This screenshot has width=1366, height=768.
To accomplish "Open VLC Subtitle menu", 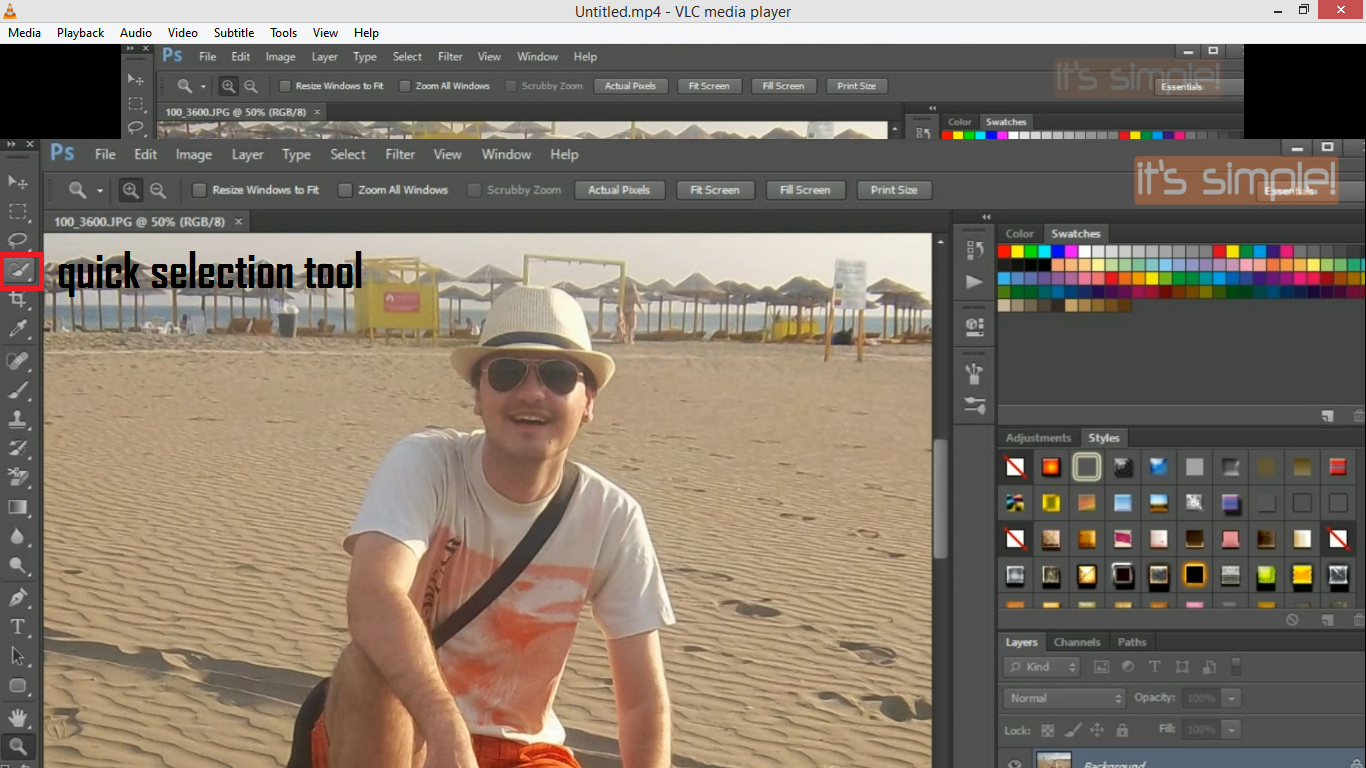I will pos(234,33).
